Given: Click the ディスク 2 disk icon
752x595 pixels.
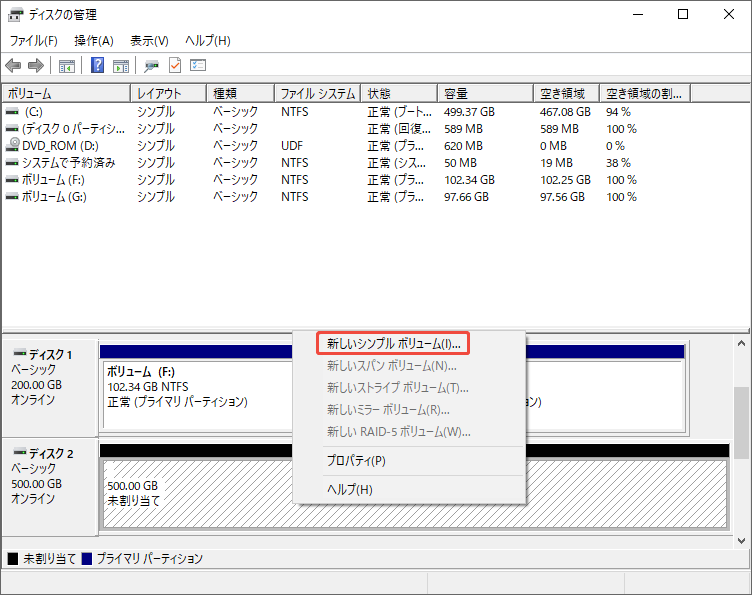Looking at the screenshot, I should pyautogui.click(x=20, y=452).
